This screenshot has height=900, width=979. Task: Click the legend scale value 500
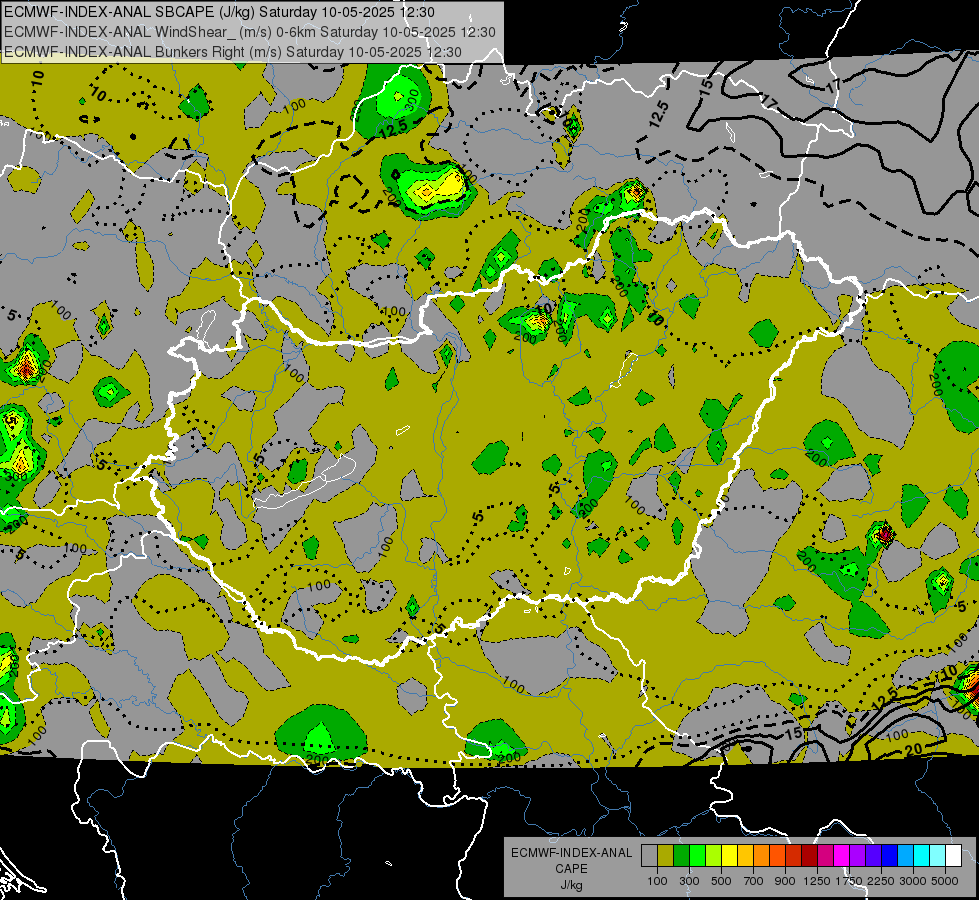pos(721,881)
